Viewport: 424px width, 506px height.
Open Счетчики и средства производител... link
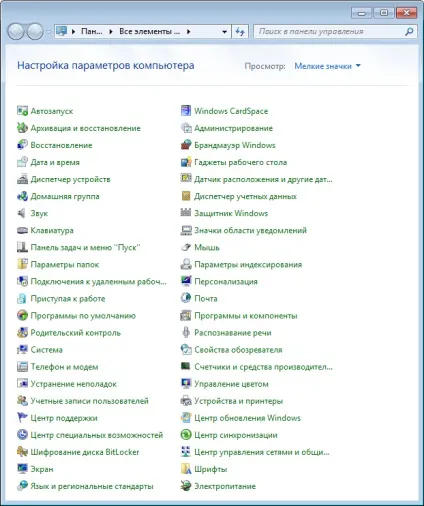tap(263, 367)
